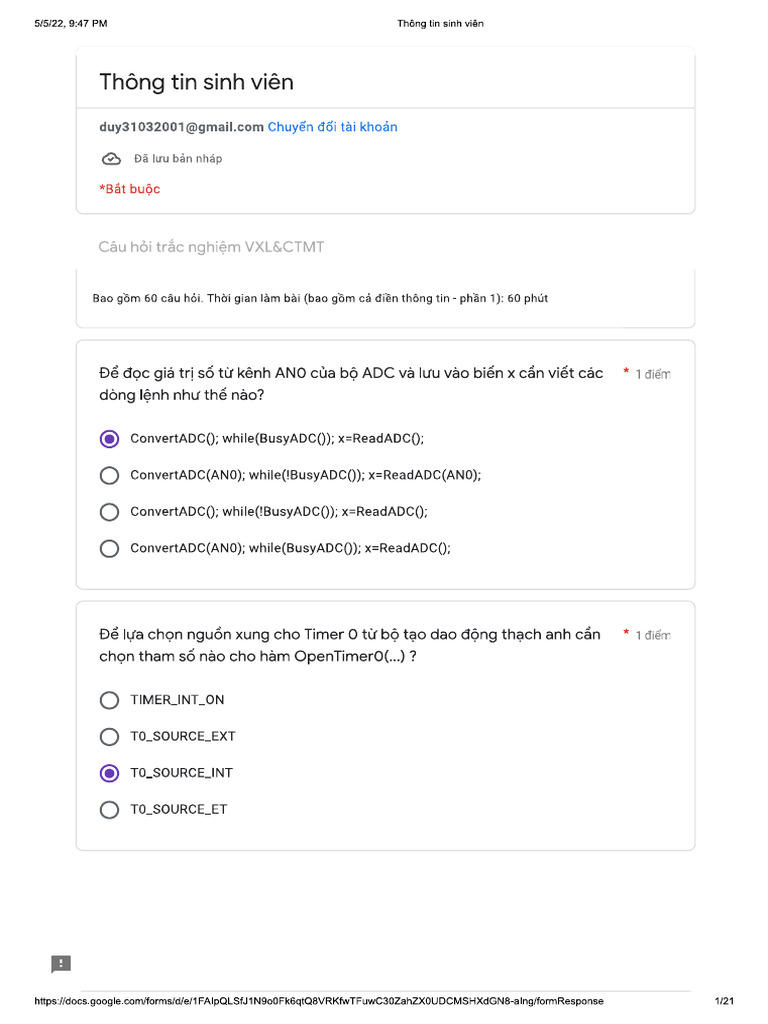Click the form title Thông tin sinh viên
The image size is (768, 1024).
[x=196, y=82]
